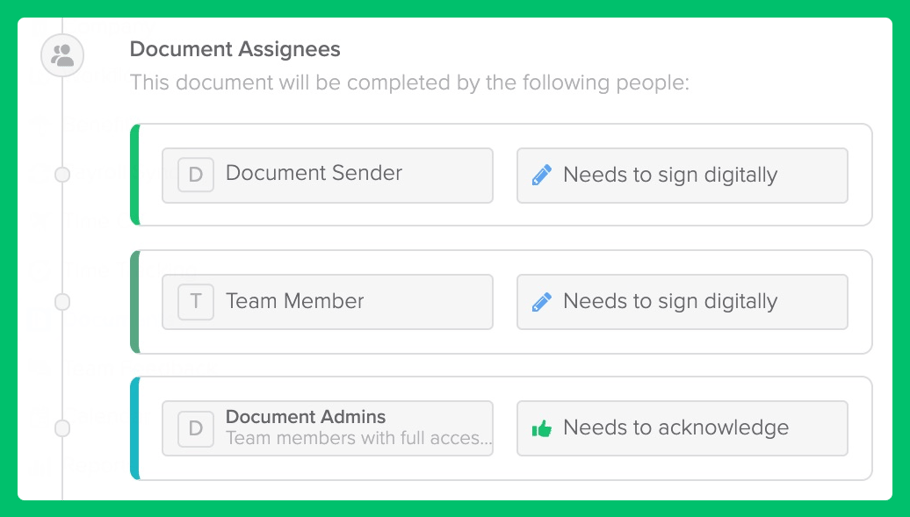Open Team Member's 'Needs to sign digitally' selector
This screenshot has width=910, height=517.
pyautogui.click(x=682, y=302)
